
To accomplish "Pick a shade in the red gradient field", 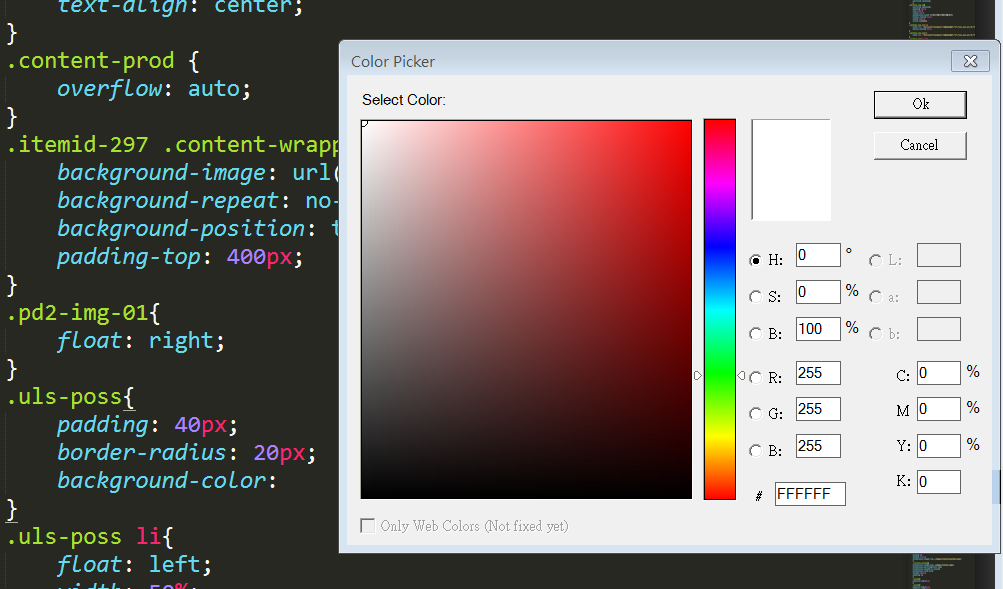I will [525, 300].
